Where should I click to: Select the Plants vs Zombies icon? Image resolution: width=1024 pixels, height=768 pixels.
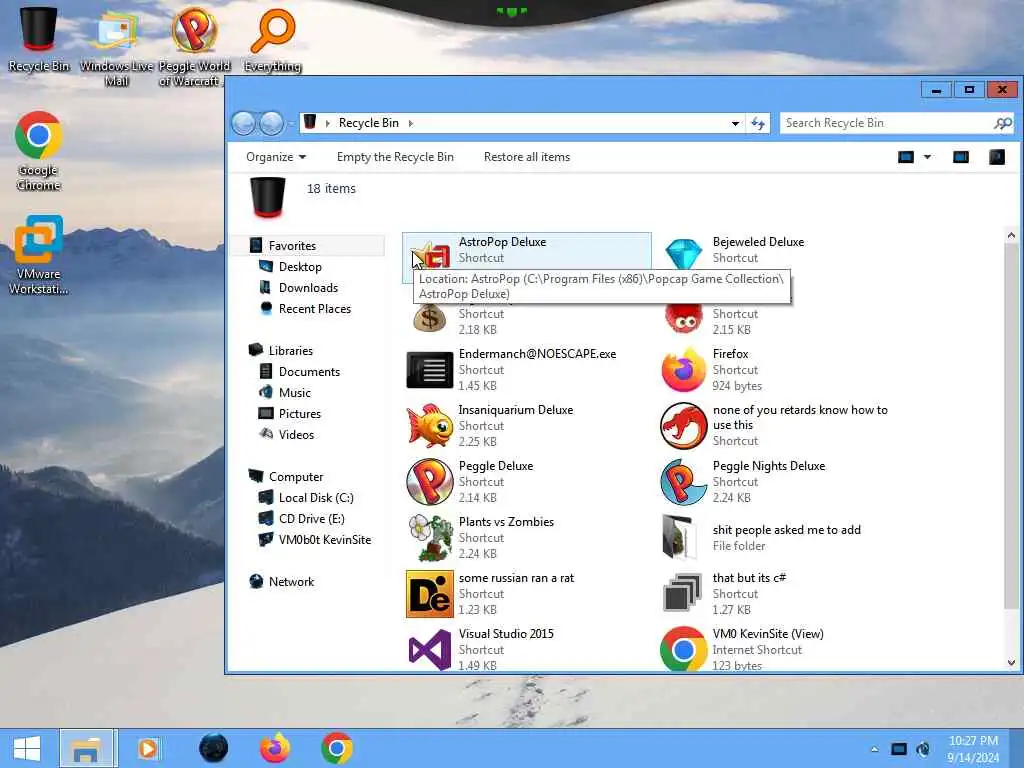(x=429, y=537)
